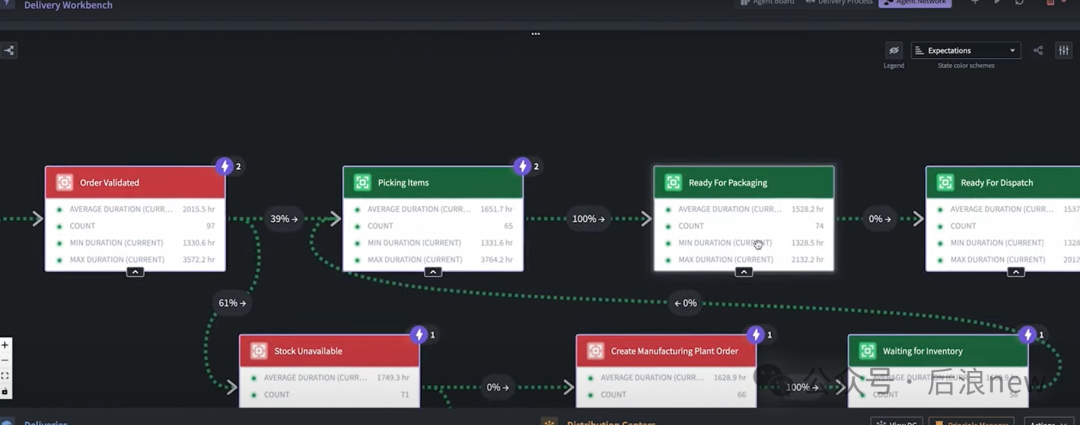Click the 39% transition edge label

284,219
